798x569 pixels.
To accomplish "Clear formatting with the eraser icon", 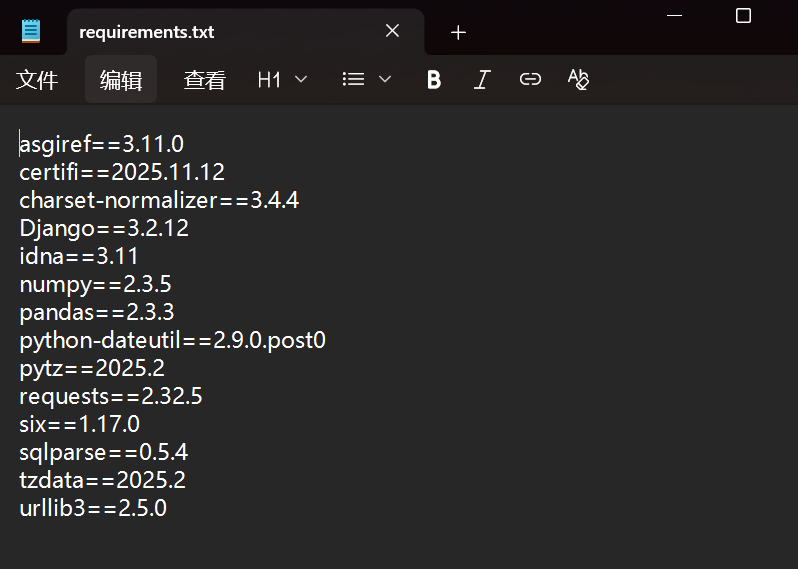I will (578, 79).
